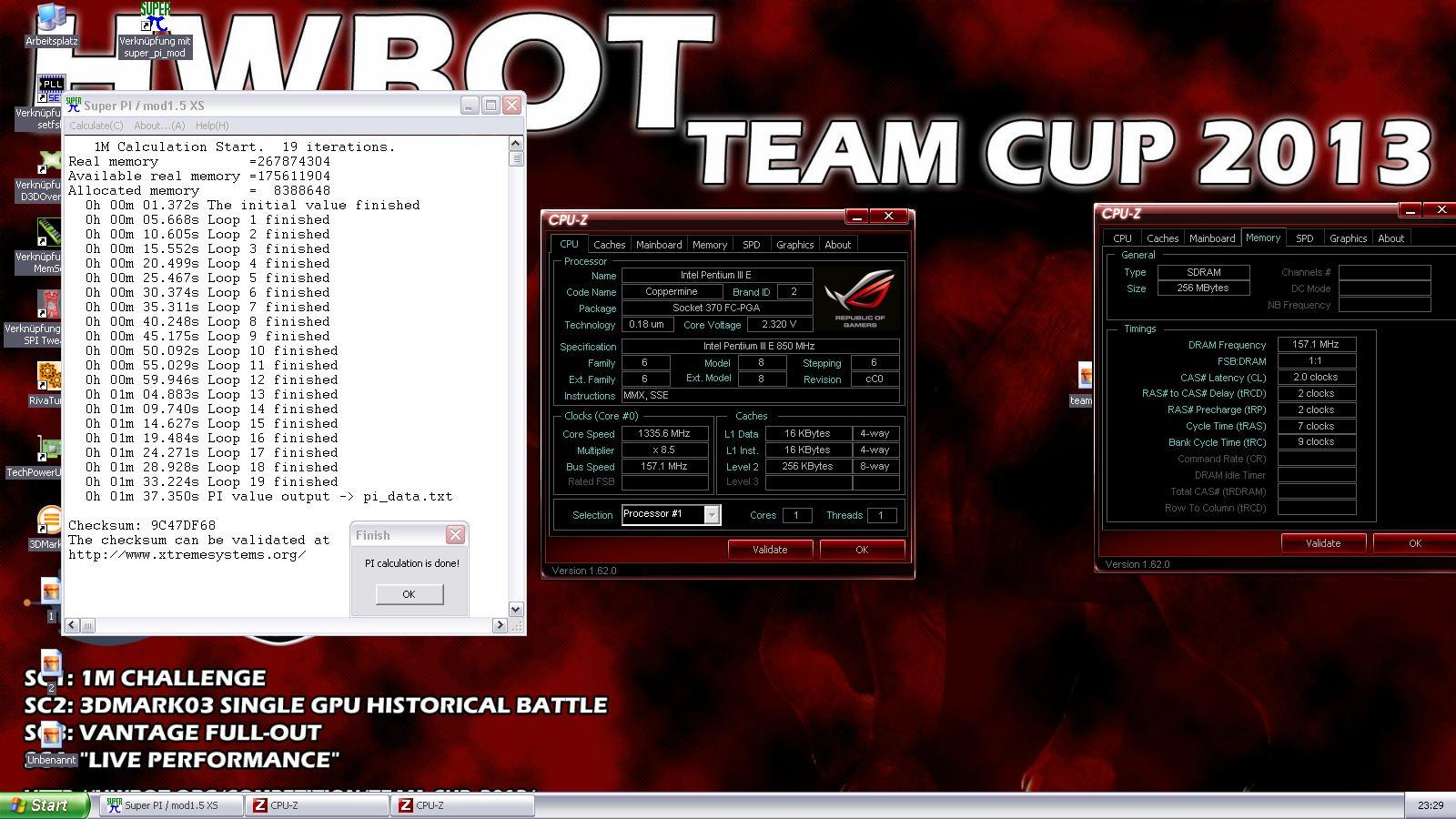Click the SDRAM memory type field
The width and height of the screenshot is (1456, 819).
[x=1204, y=272]
